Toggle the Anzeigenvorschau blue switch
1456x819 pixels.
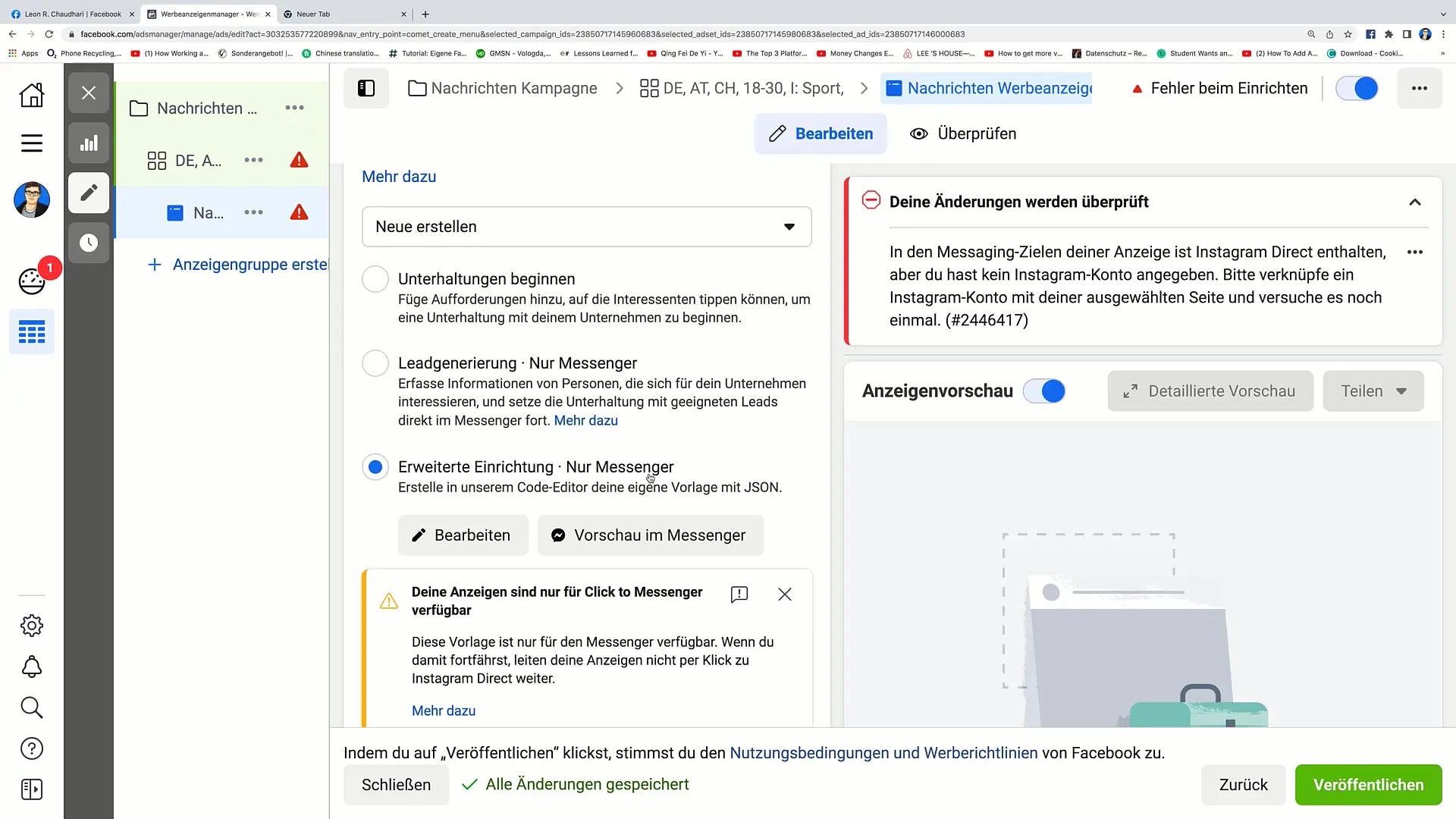1050,391
